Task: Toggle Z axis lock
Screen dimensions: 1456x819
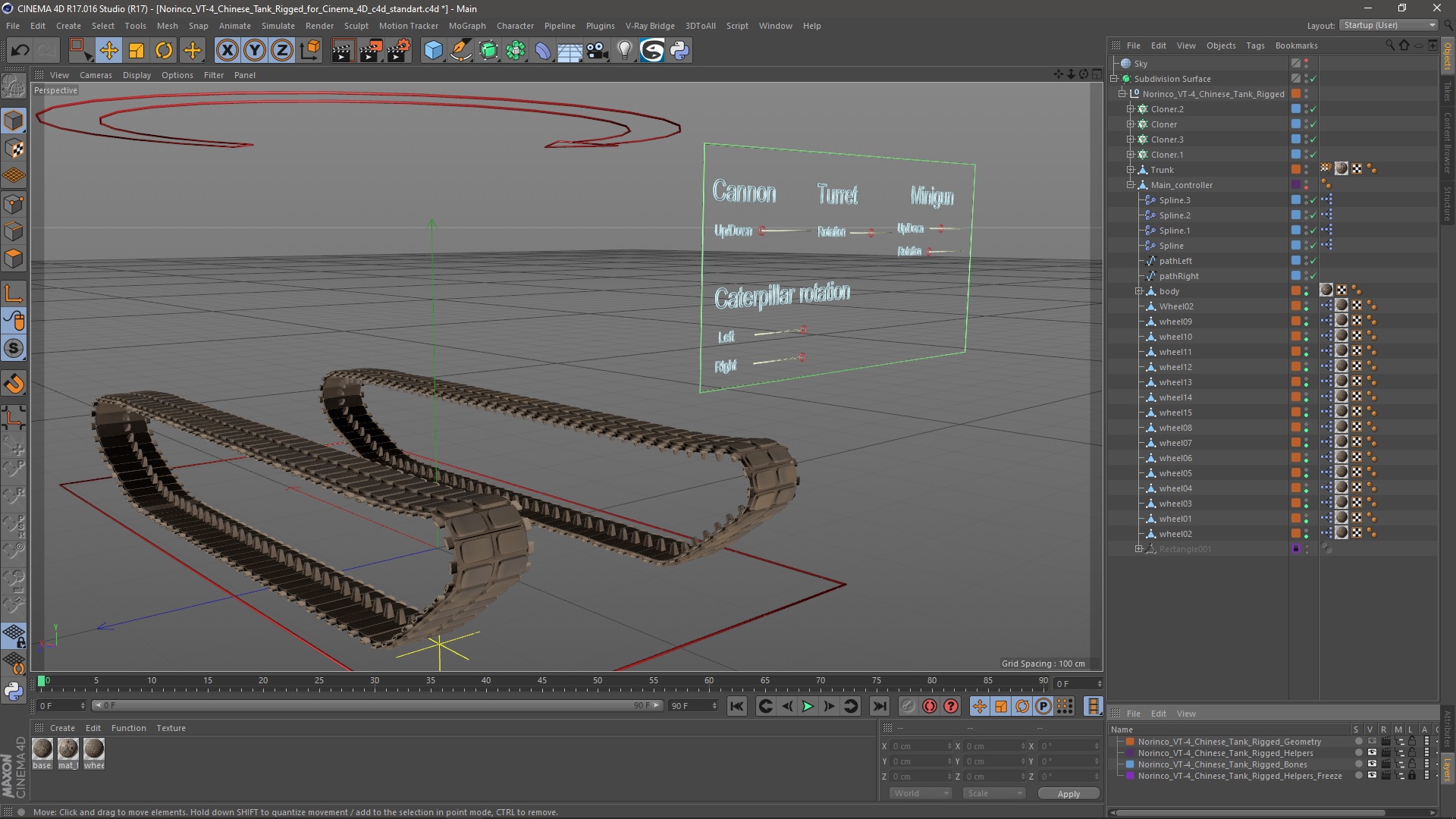Action: [x=282, y=51]
